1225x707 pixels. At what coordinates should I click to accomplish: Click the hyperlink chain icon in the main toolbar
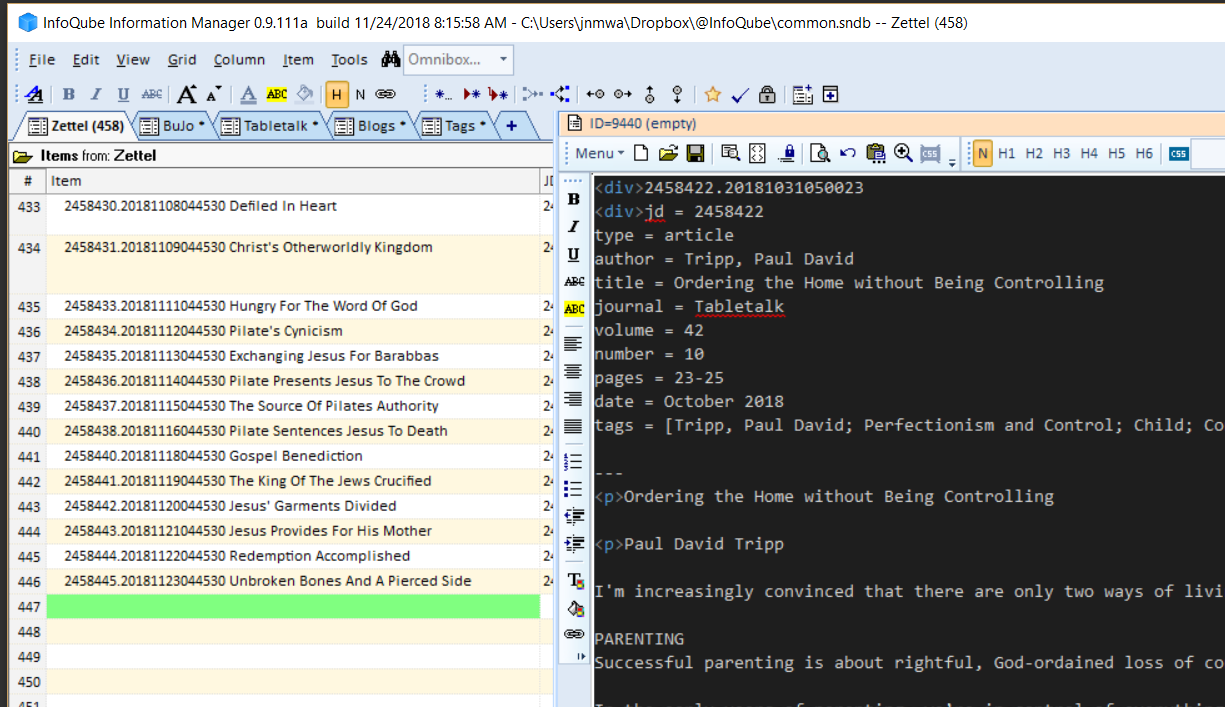point(385,94)
